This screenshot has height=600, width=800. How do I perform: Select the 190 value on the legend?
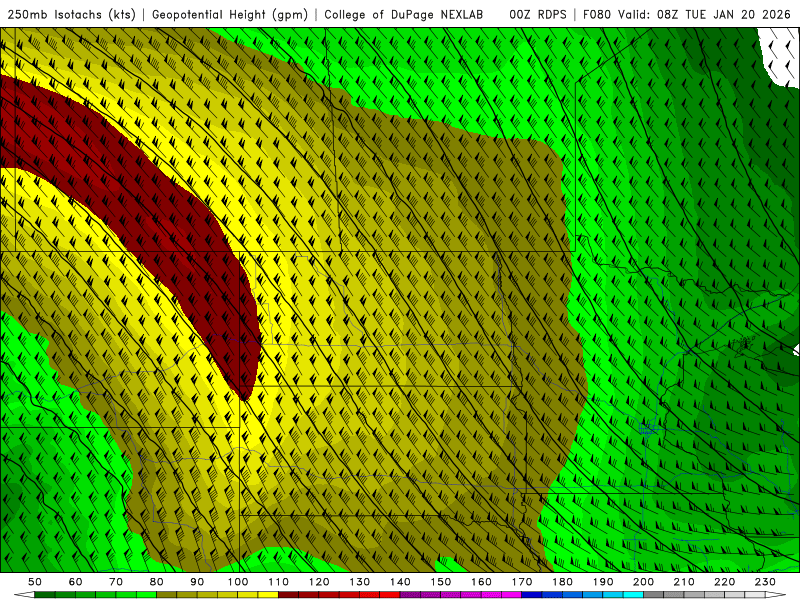(x=603, y=582)
